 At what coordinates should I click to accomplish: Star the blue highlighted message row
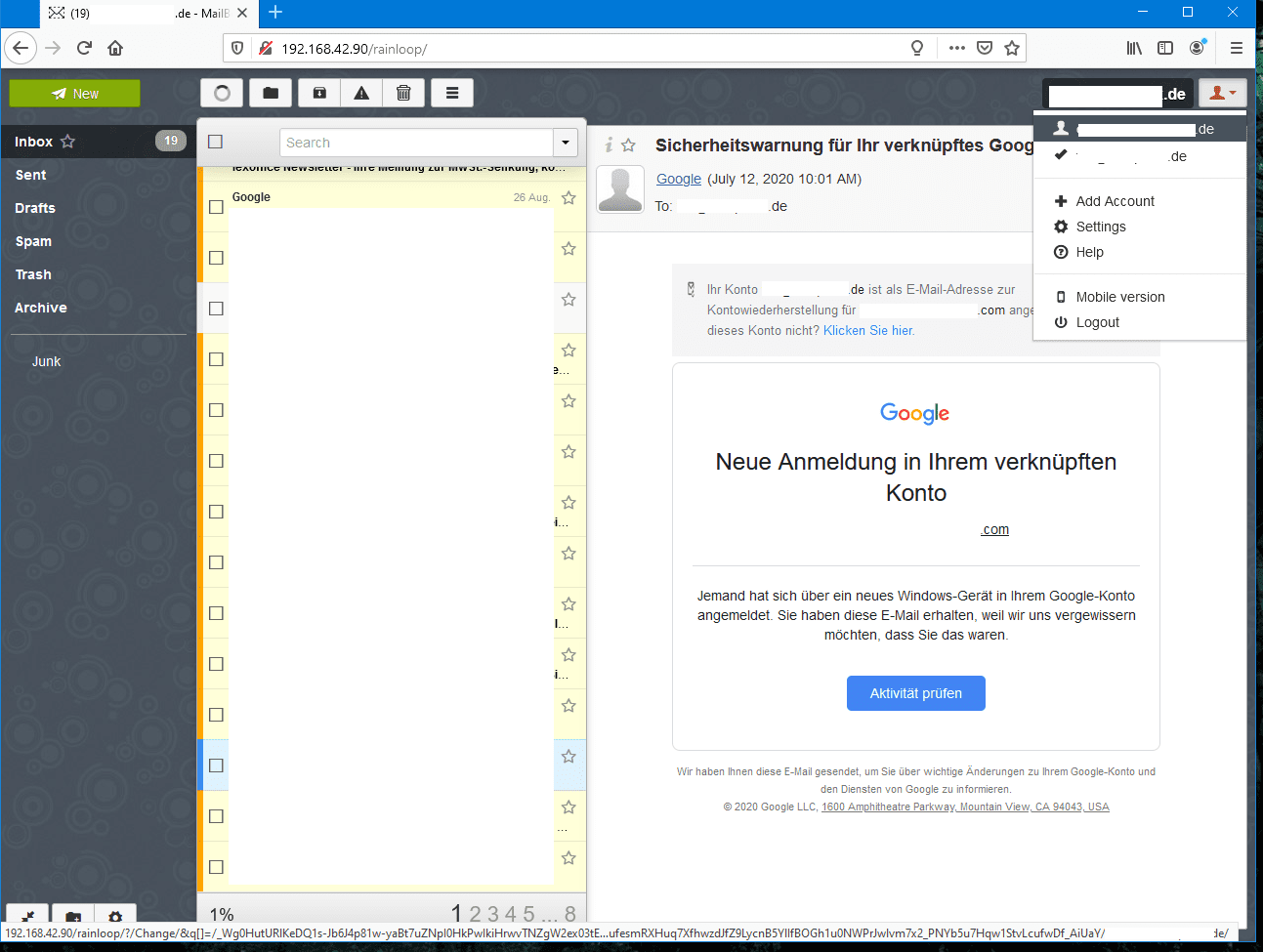(x=568, y=757)
